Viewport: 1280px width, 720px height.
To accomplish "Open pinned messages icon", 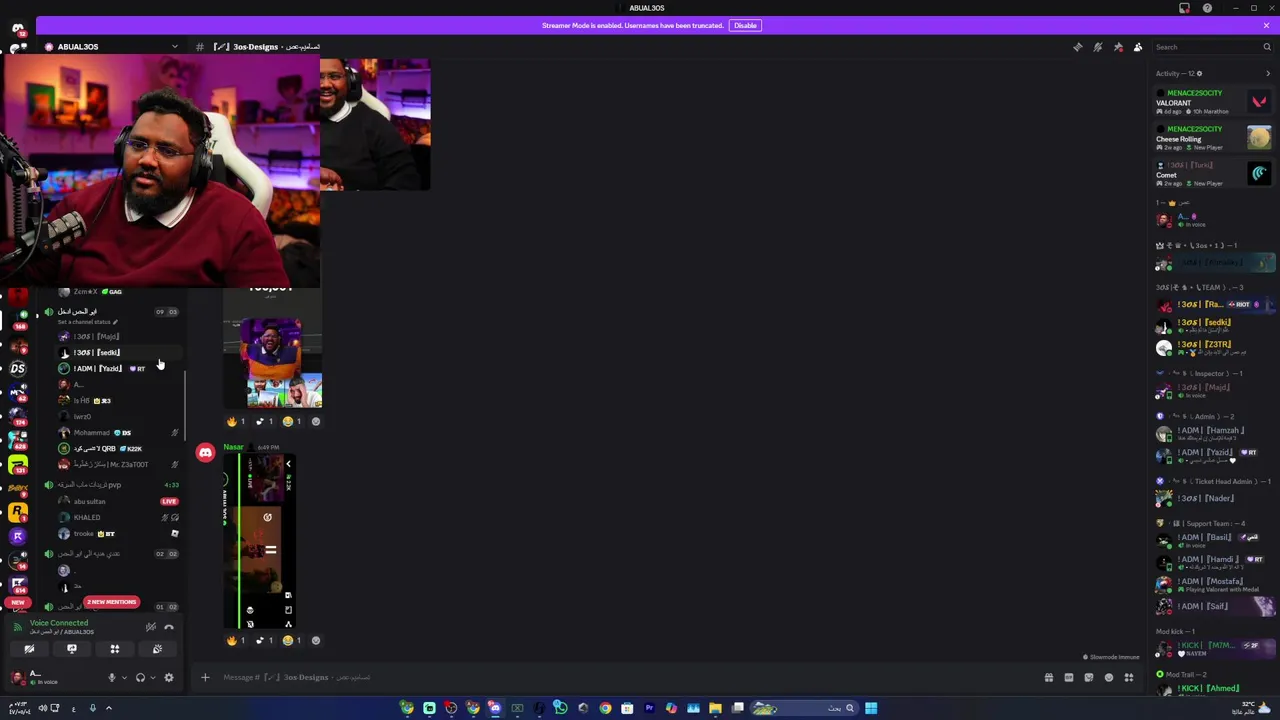I will coord(1118,47).
